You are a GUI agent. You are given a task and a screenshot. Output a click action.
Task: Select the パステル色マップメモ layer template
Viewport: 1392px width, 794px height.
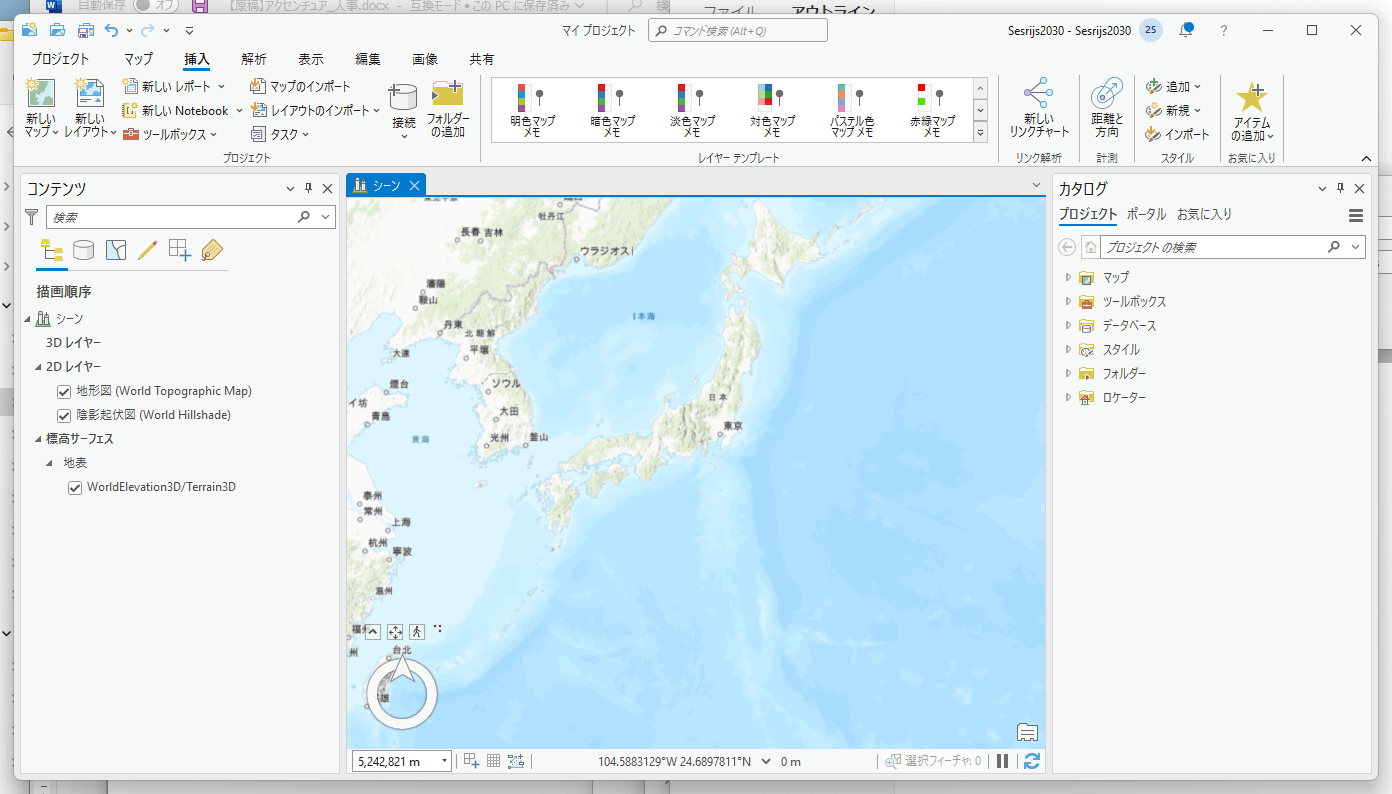[852, 110]
